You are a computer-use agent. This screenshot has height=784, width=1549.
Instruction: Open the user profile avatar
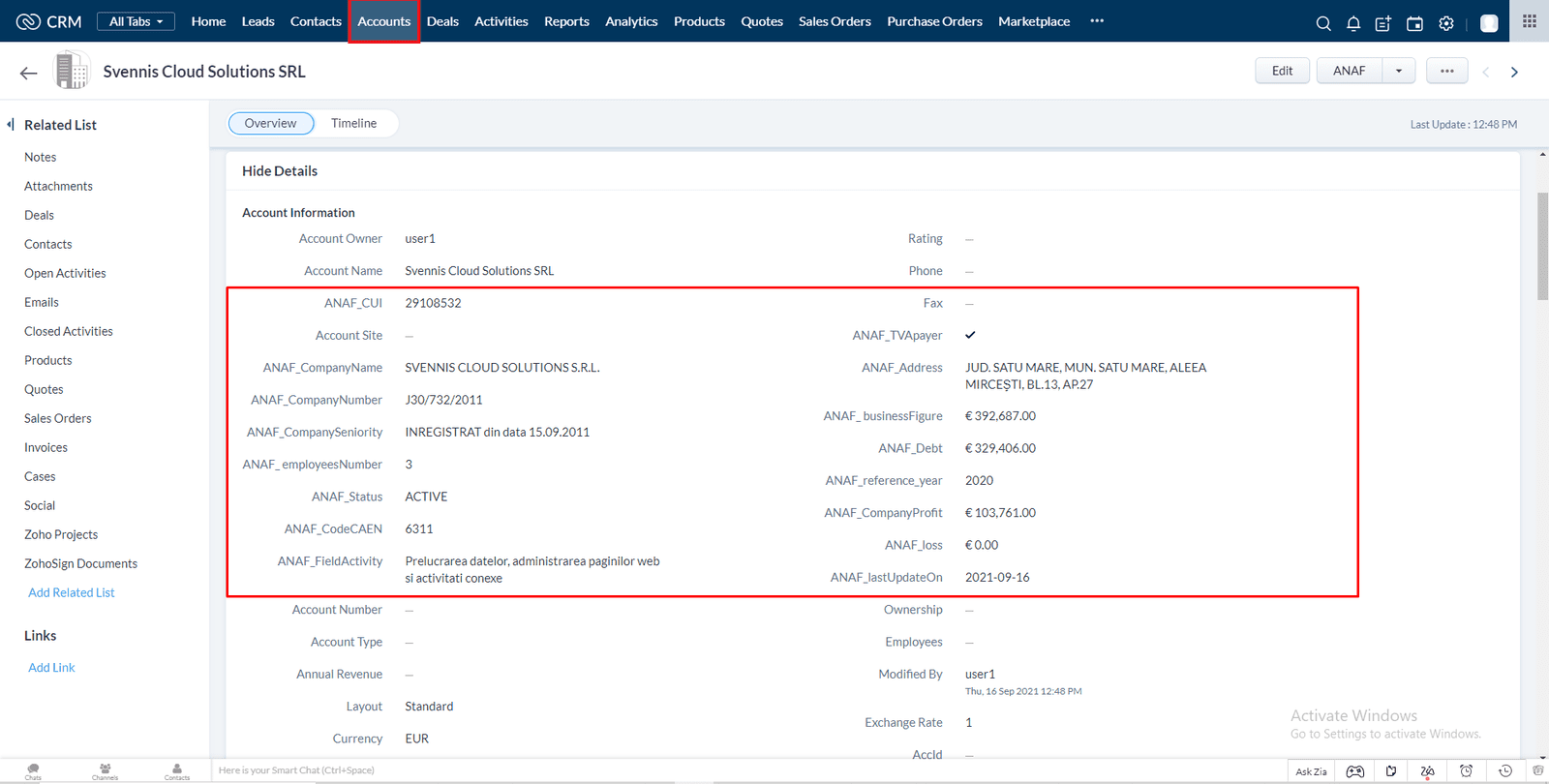point(1489,23)
